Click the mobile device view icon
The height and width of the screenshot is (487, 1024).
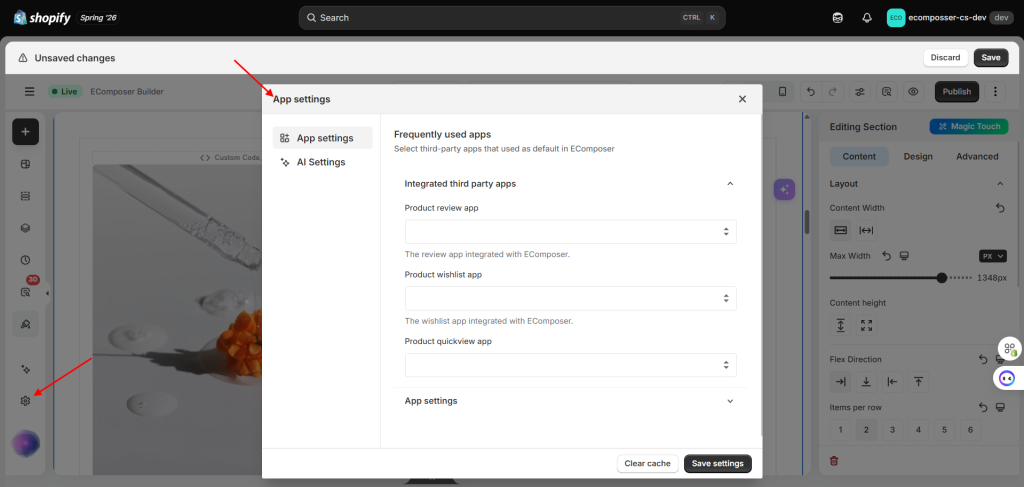tap(782, 92)
